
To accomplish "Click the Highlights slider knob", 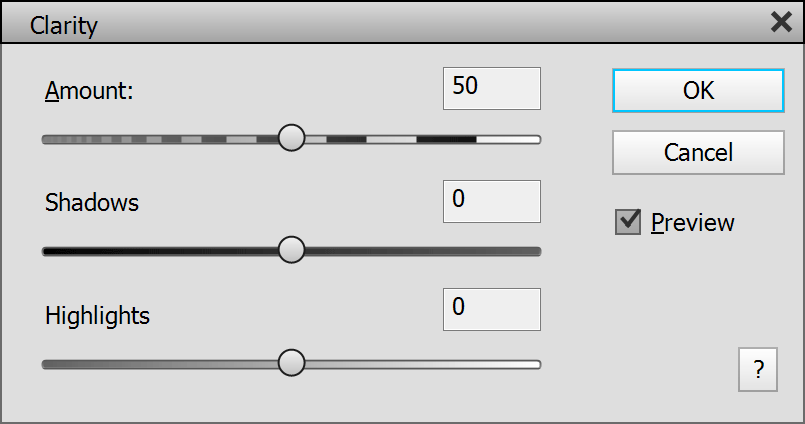I will pyautogui.click(x=291, y=363).
